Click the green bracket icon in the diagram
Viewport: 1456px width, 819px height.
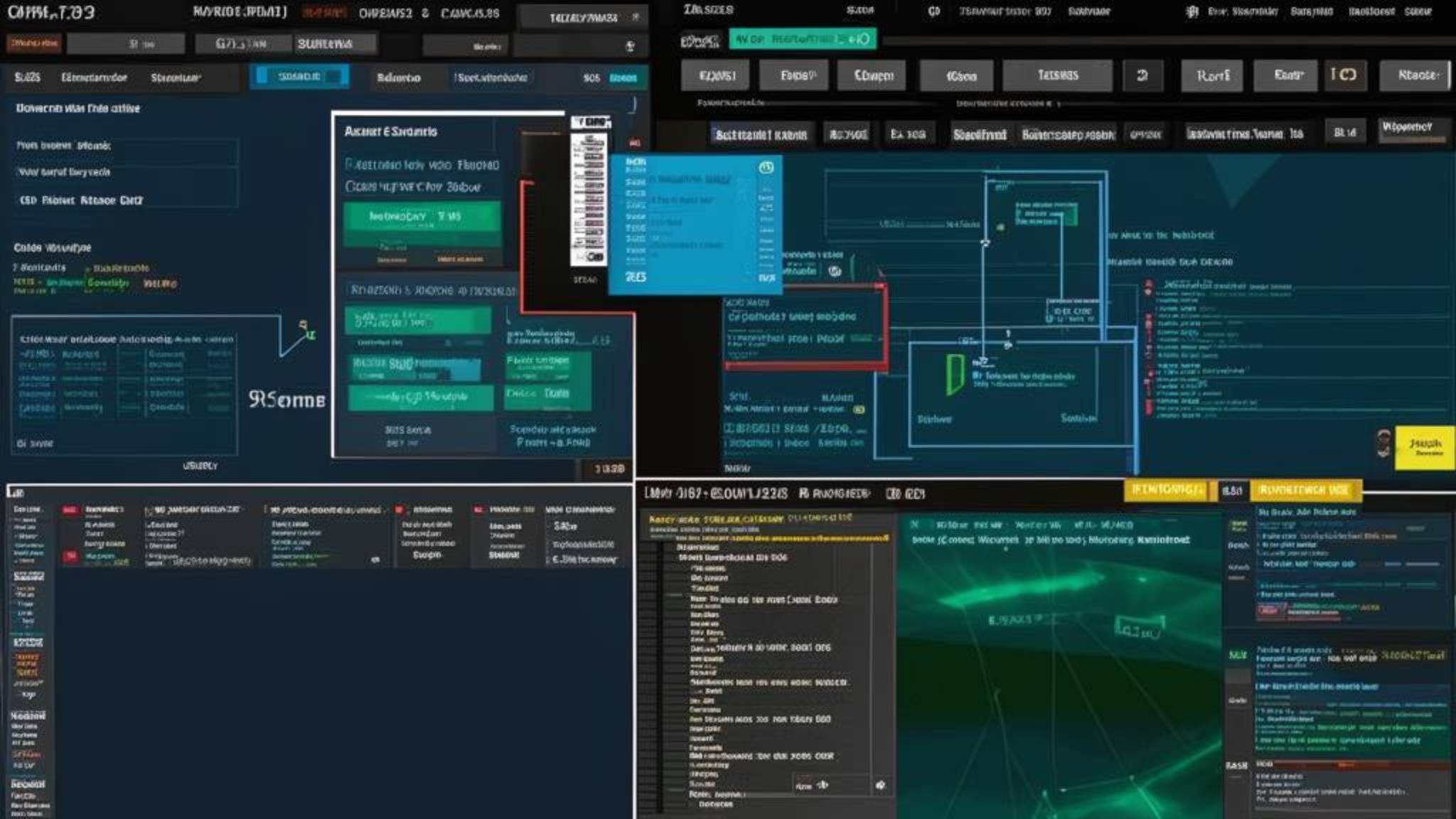(954, 375)
